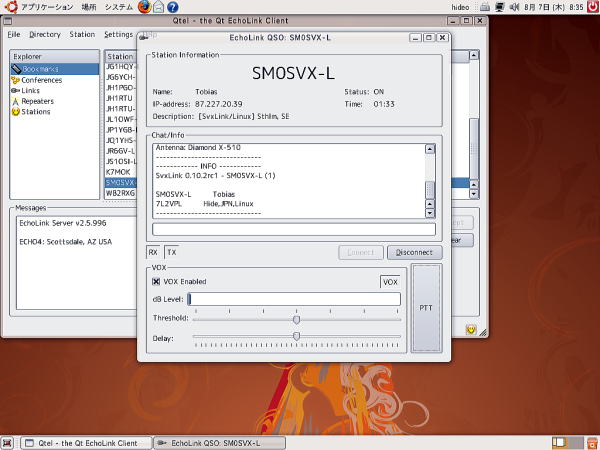Open the Station menu in Qtel
Image resolution: width=600 pixels, height=450 pixels.
tap(82, 34)
